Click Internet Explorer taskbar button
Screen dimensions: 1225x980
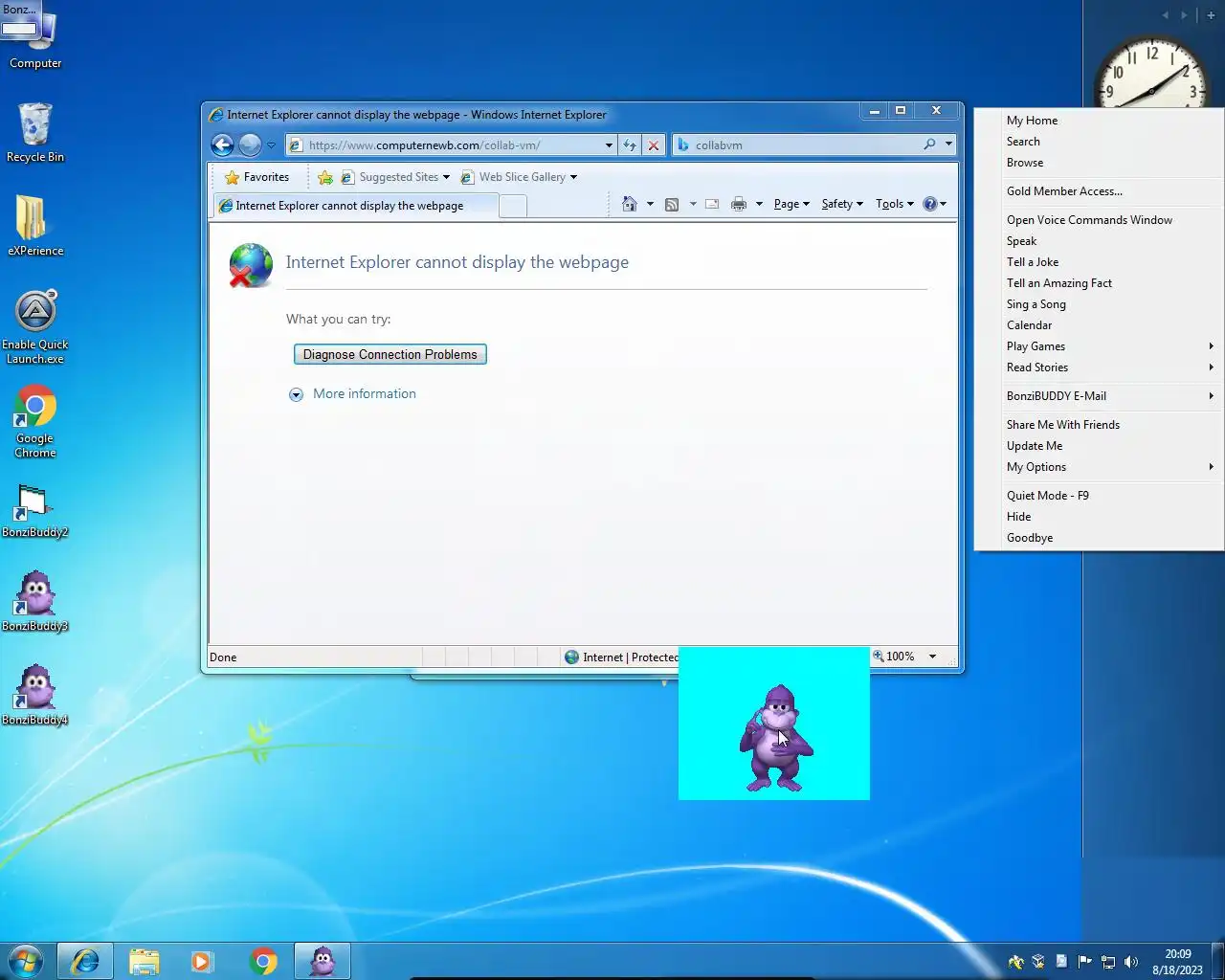click(85, 961)
